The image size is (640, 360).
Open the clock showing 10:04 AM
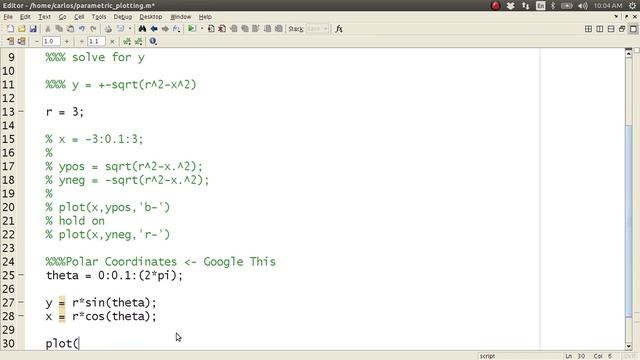(608, 6)
